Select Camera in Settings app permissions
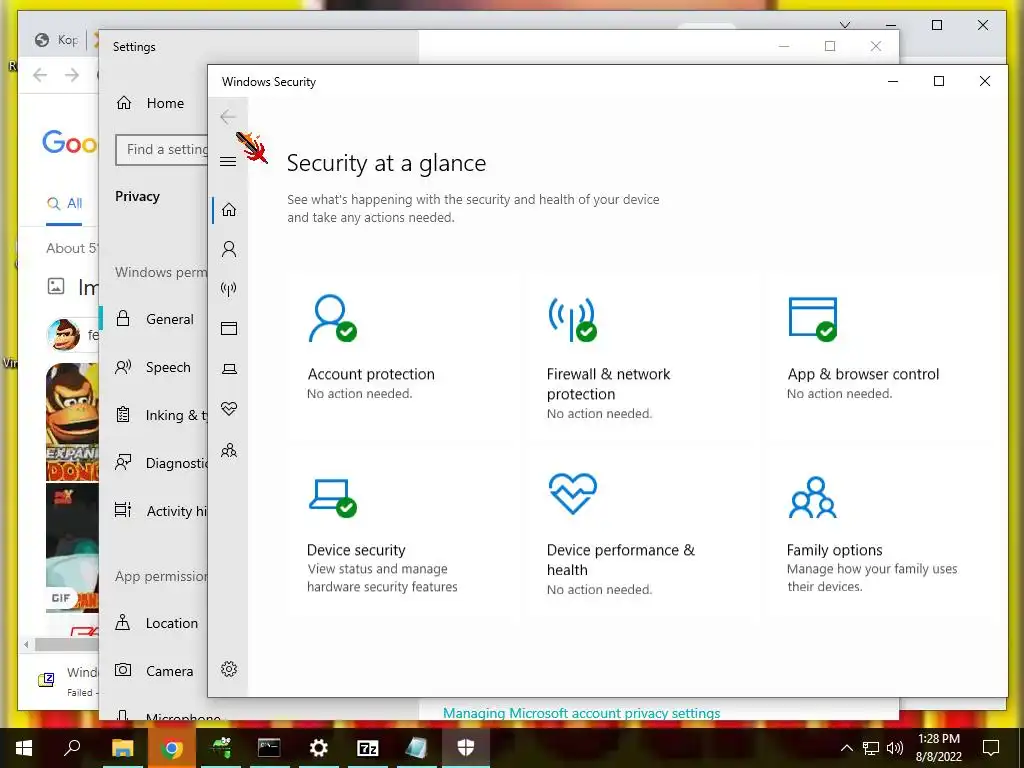Viewport: 1024px width, 768px height. pos(153,671)
